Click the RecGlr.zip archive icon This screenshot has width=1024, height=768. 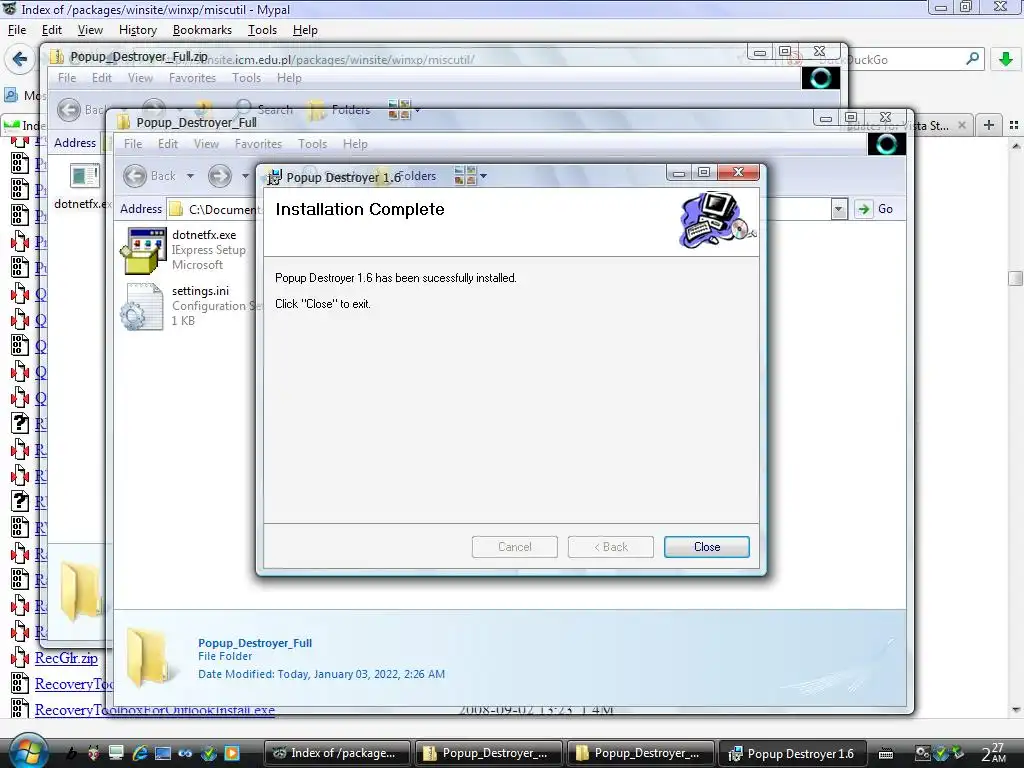tap(20, 658)
